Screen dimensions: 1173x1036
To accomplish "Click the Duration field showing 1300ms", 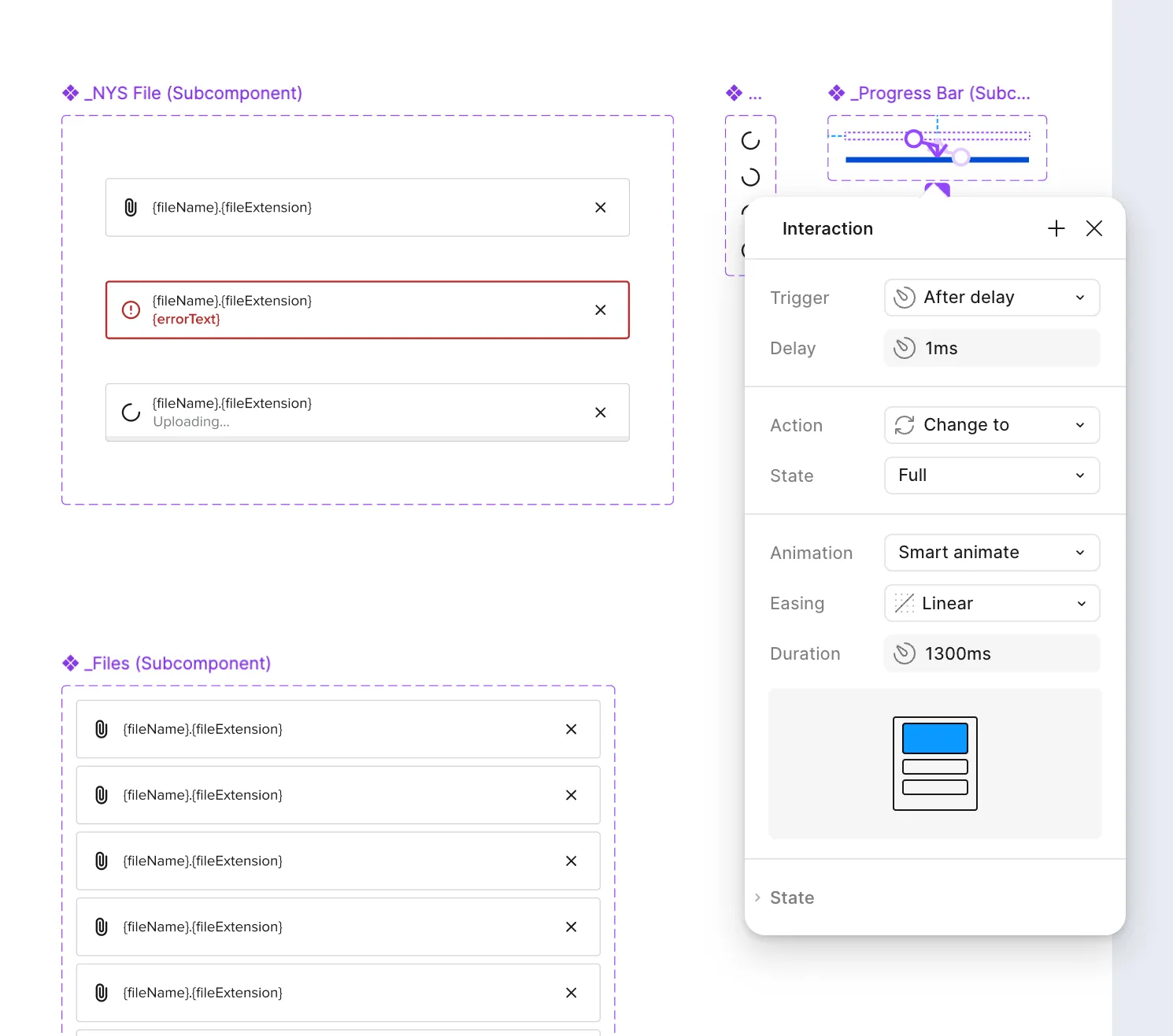I will point(992,653).
